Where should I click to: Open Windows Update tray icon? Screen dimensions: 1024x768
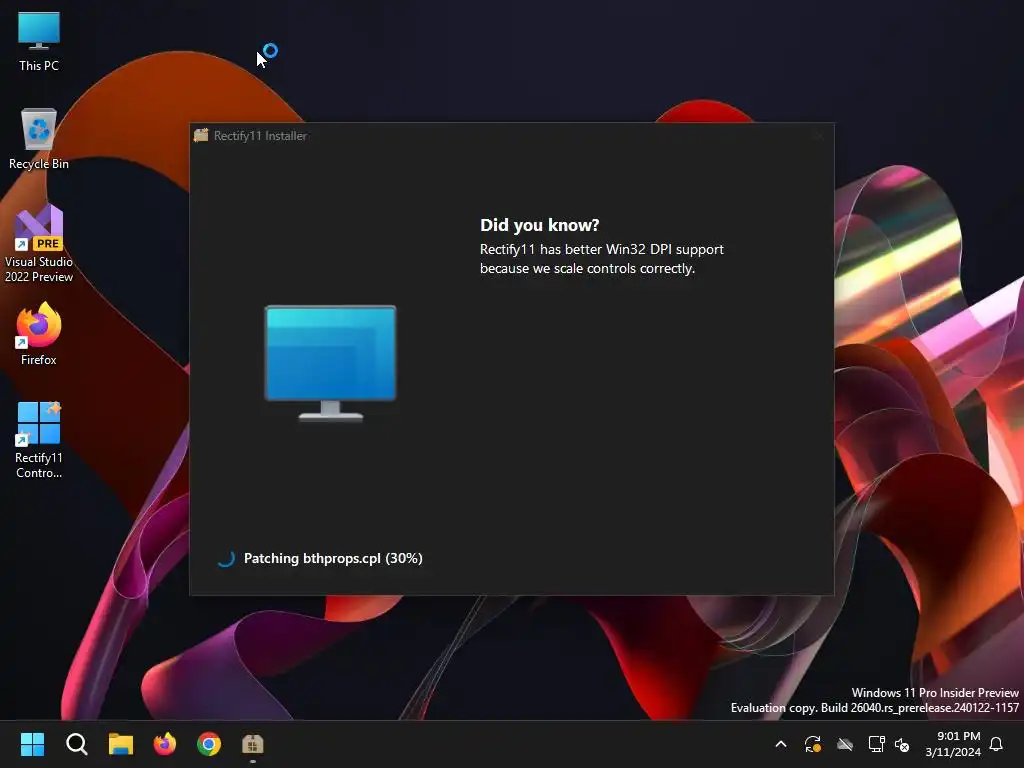click(812, 744)
